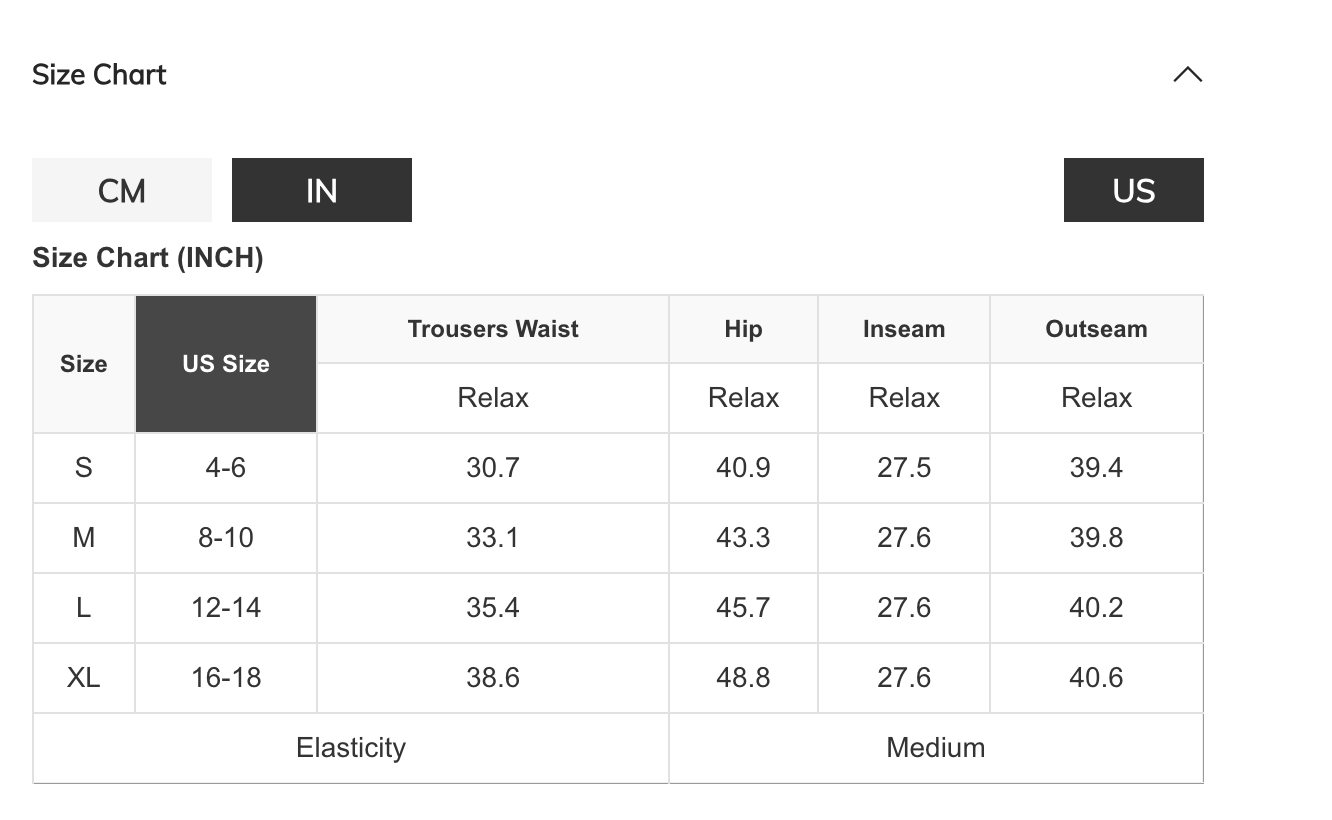The image size is (1332, 820).
Task: Click the 4-6 US size cell
Action: click(x=226, y=468)
